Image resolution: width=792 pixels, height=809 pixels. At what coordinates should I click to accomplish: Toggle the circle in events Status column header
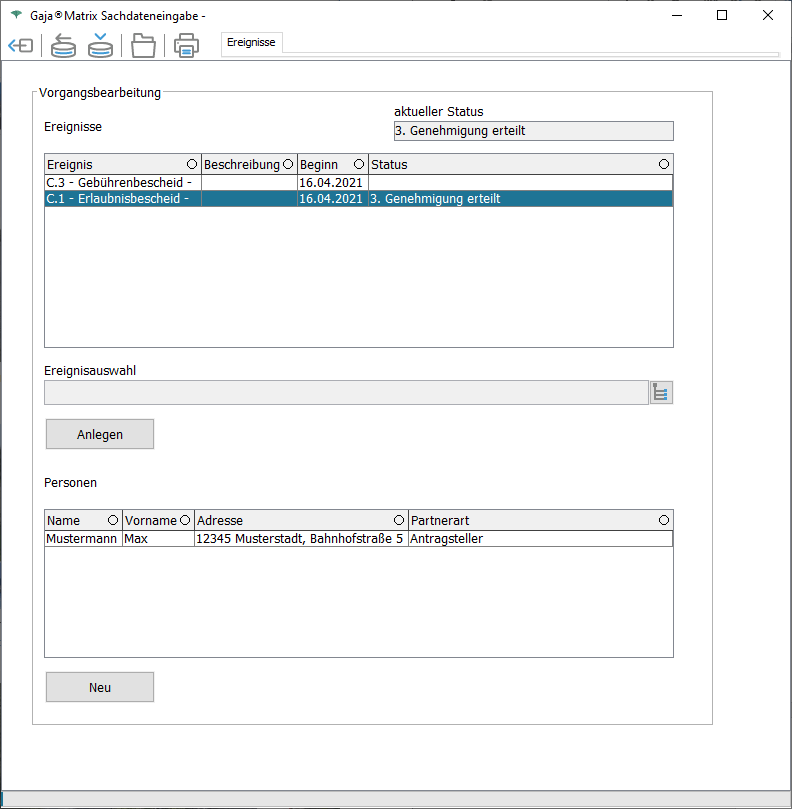[664, 164]
